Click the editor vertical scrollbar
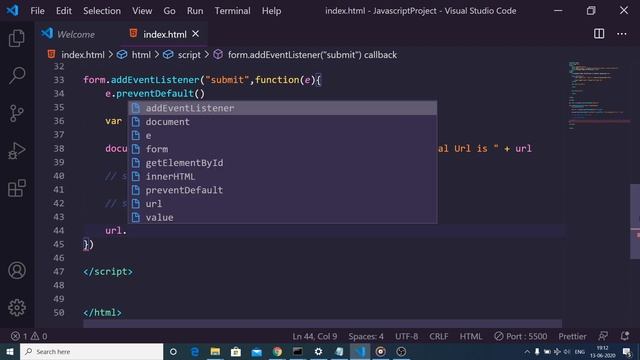640x360 pixels. tap(635, 221)
